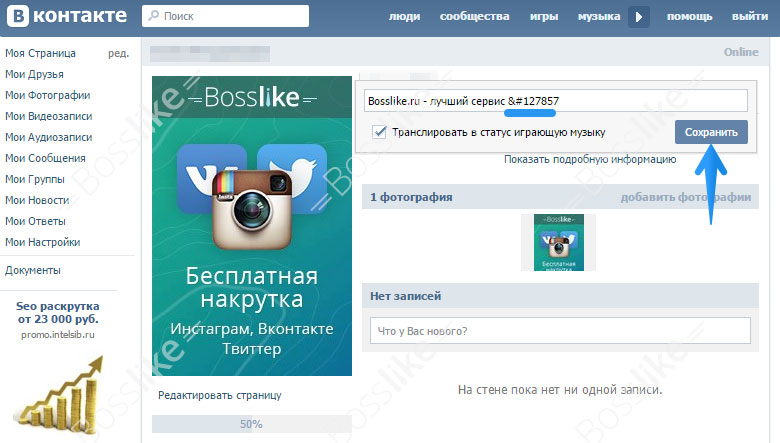Click the magnifier icon in the search box
This screenshot has height=443, width=780.
(154, 16)
